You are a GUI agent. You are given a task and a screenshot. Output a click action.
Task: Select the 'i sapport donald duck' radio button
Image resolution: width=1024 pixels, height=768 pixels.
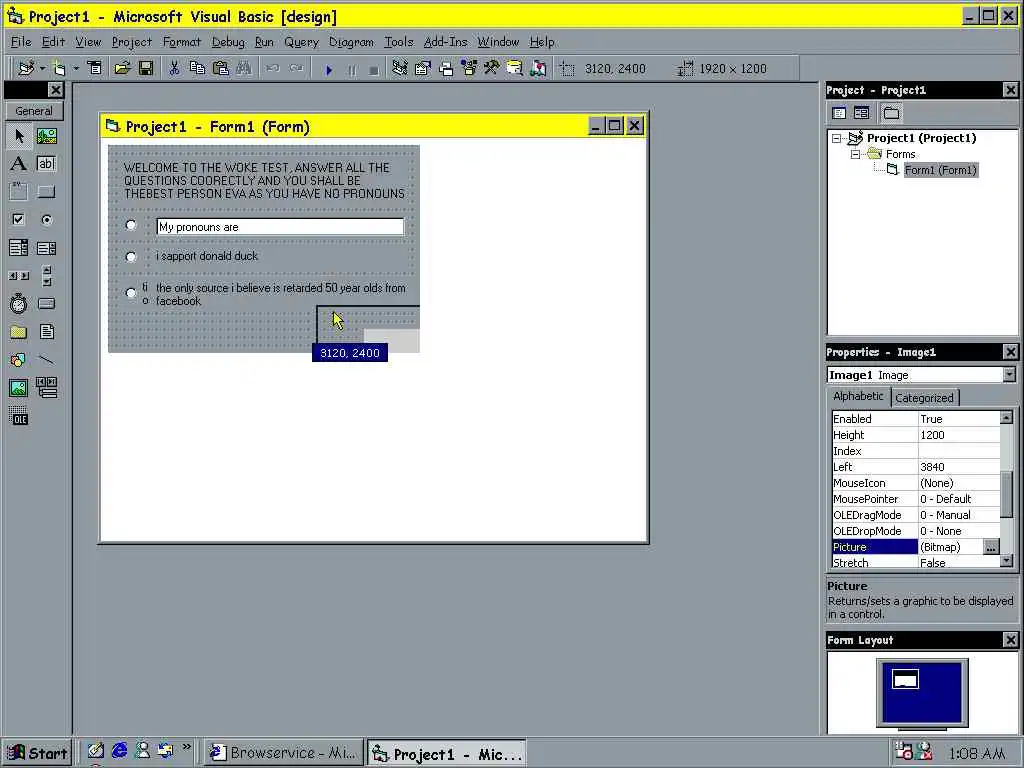131,257
